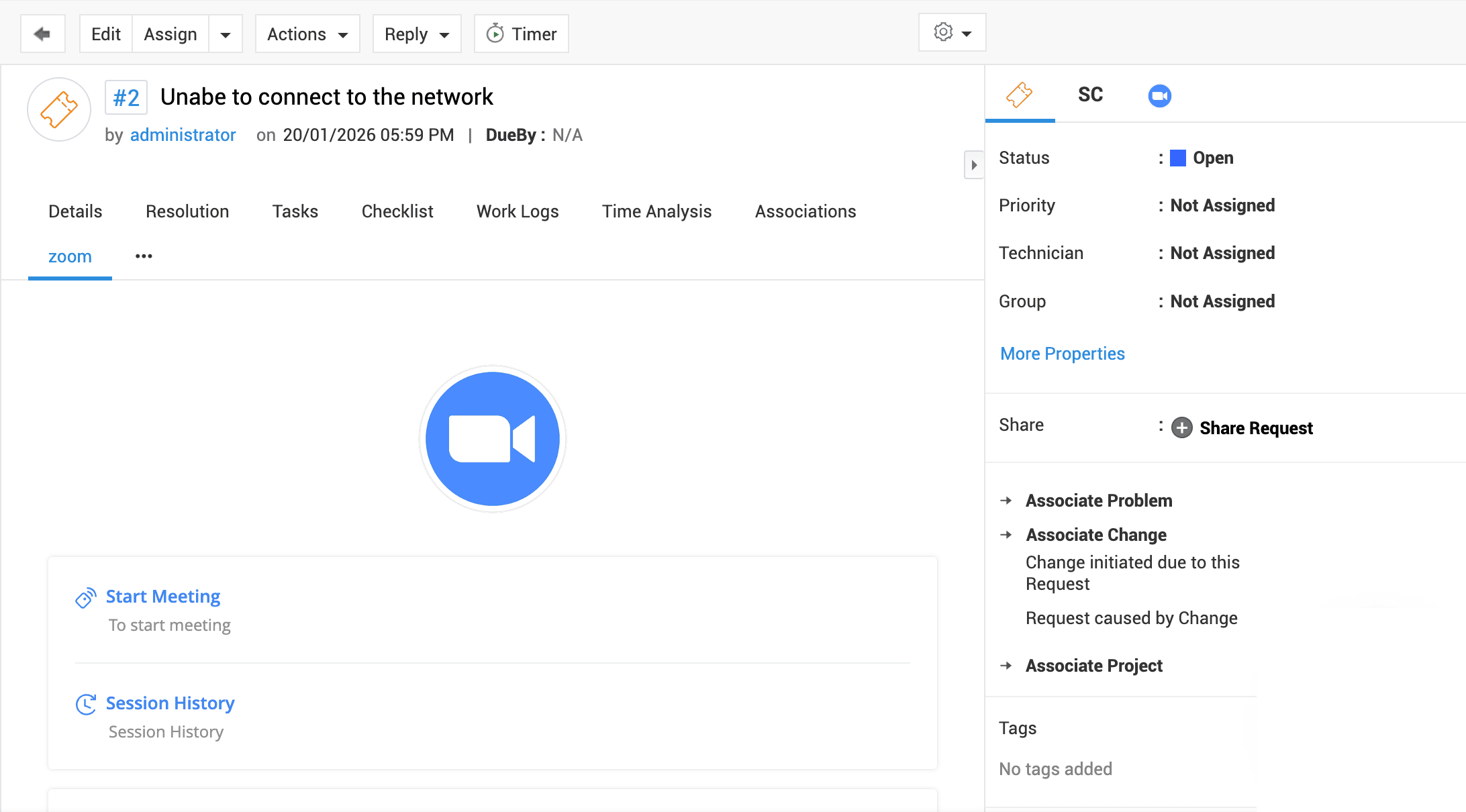This screenshot has height=812, width=1466.
Task: Collapse the right properties panel
Action: coord(974,165)
